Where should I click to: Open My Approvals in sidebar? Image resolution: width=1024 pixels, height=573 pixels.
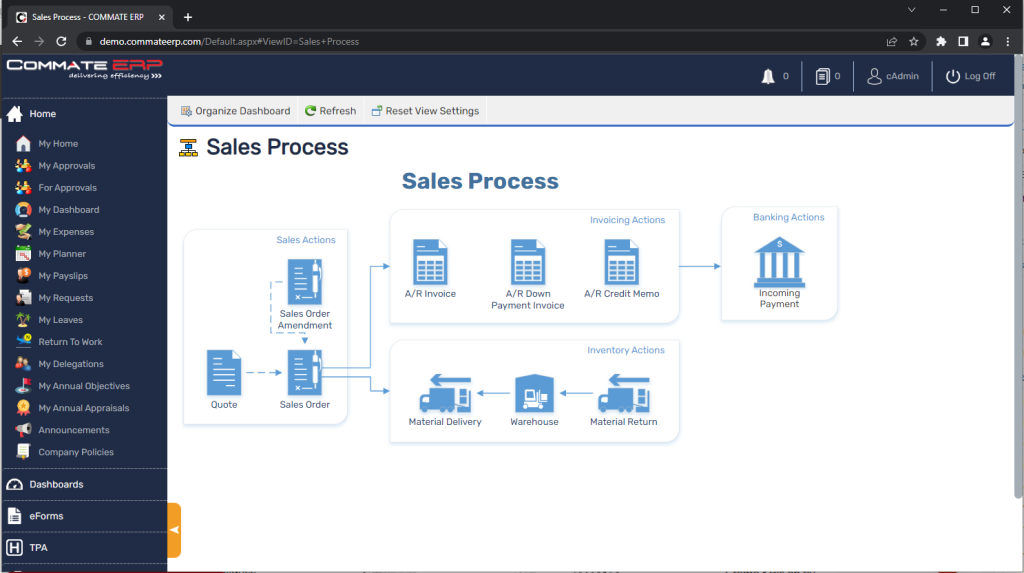[x=66, y=166]
